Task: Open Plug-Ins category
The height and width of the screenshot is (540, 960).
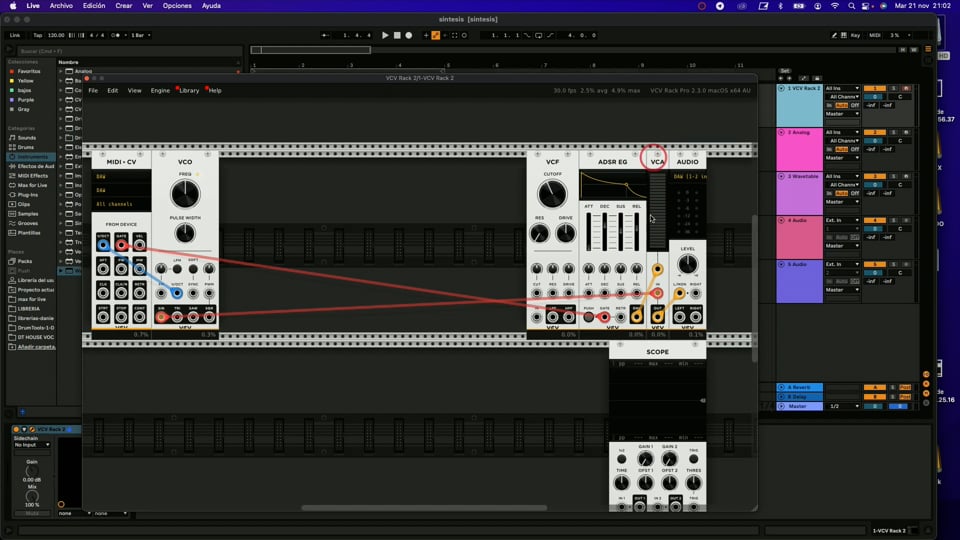Action: [x=28, y=195]
